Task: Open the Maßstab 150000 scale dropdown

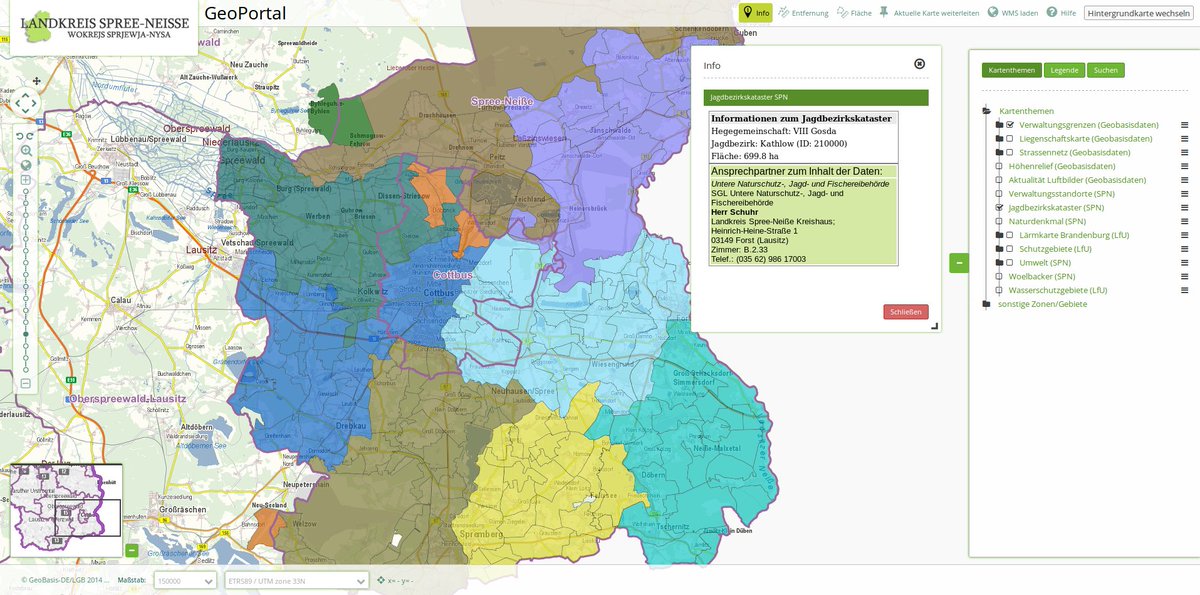Action: 185,580
